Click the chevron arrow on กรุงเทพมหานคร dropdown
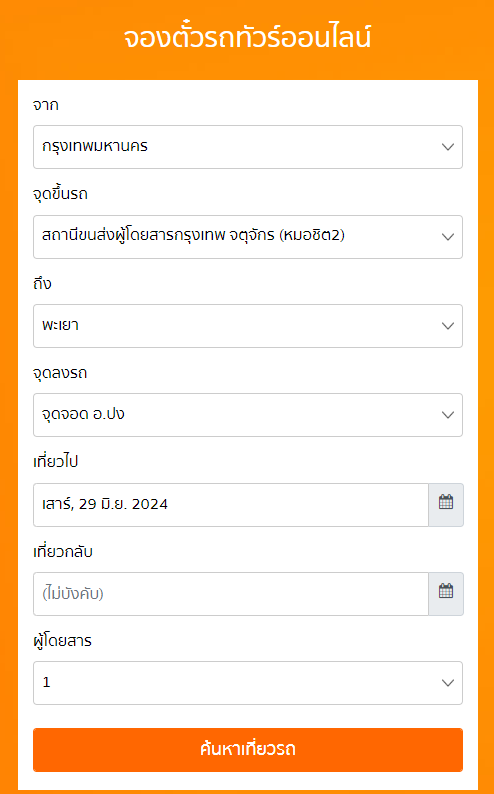This screenshot has width=494, height=794. coord(447,147)
